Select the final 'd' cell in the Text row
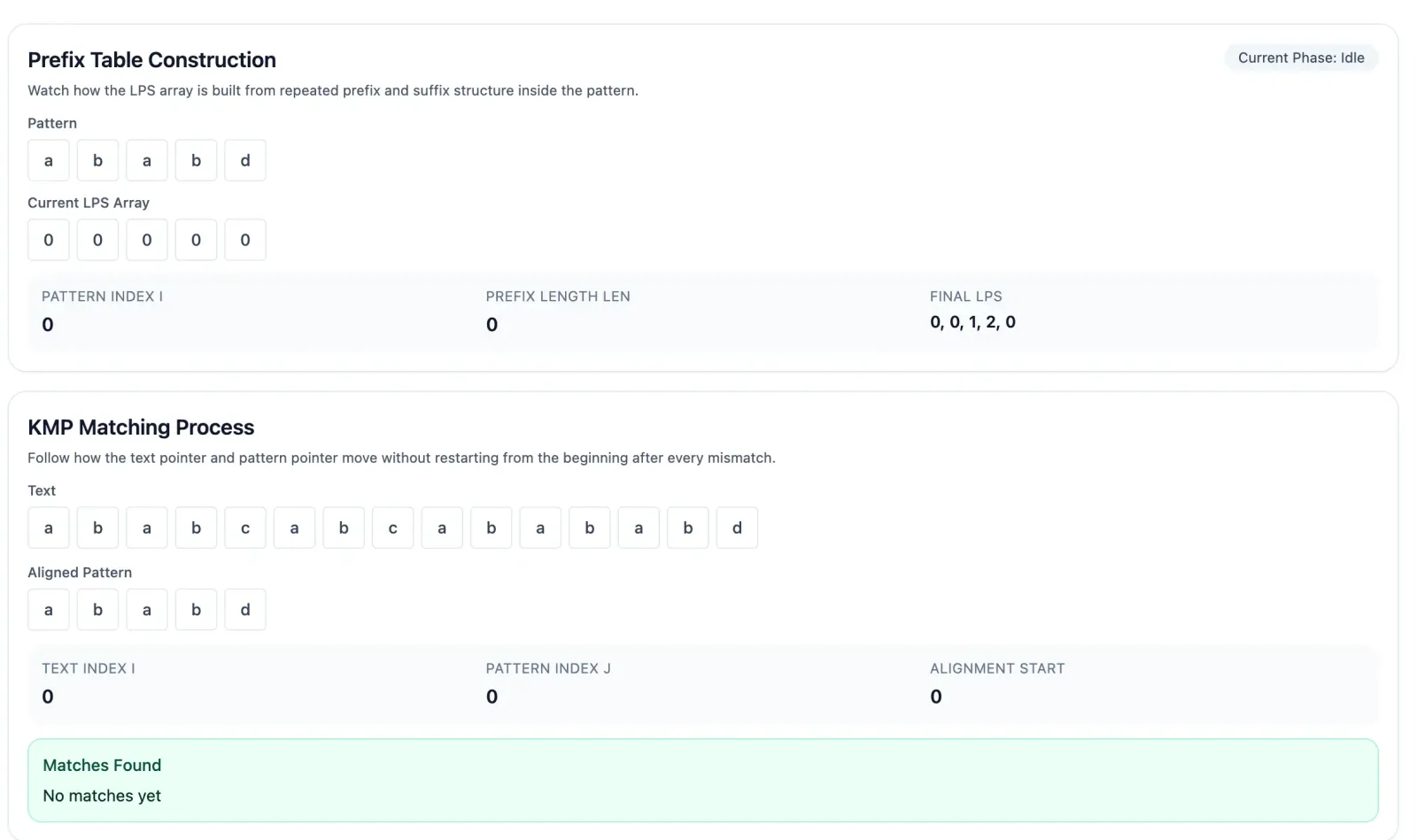 click(737, 528)
